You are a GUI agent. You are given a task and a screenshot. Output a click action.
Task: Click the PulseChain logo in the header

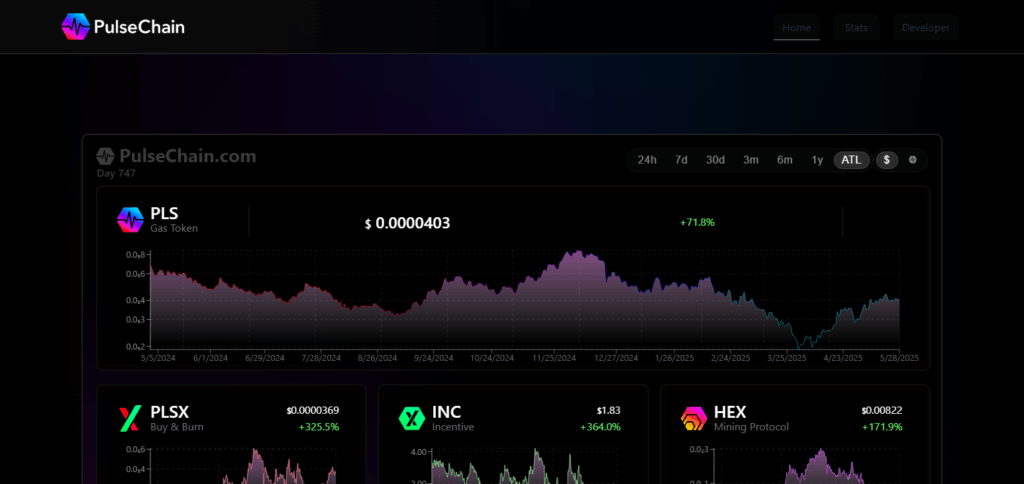[123, 27]
